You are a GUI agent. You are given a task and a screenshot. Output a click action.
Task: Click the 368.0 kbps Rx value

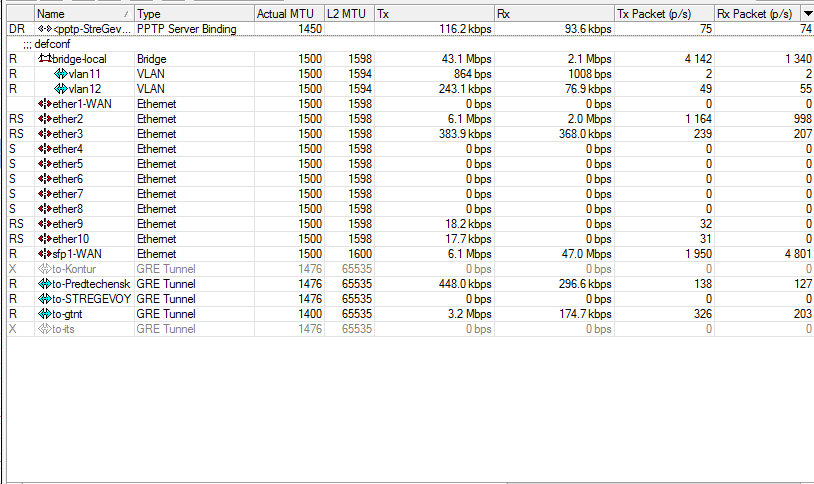click(585, 135)
